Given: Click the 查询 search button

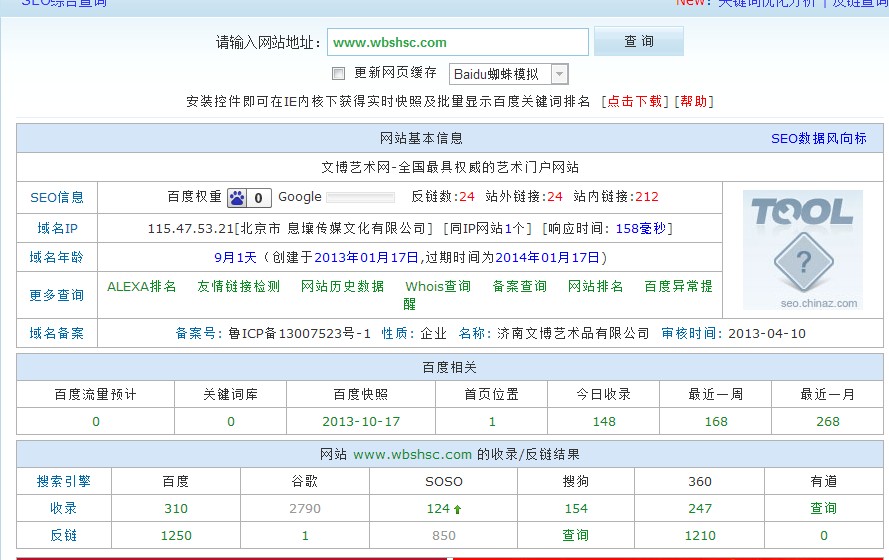Looking at the screenshot, I should (x=639, y=41).
